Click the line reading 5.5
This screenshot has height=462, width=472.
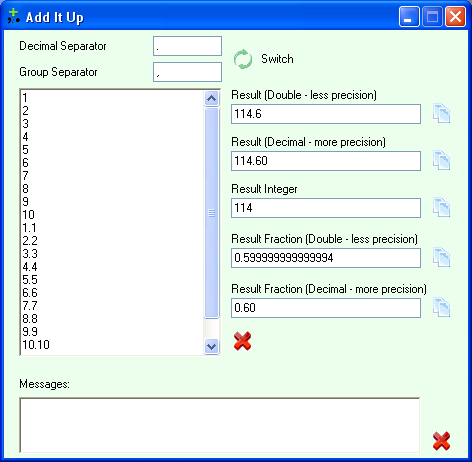coord(30,280)
